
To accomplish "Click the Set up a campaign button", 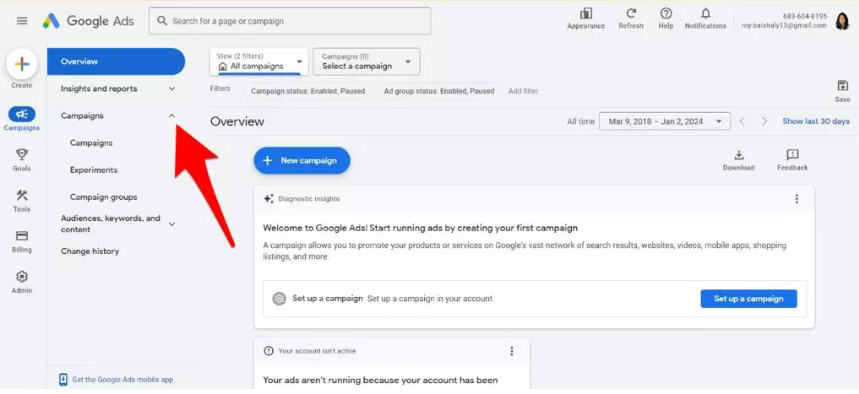I will coord(748,299).
